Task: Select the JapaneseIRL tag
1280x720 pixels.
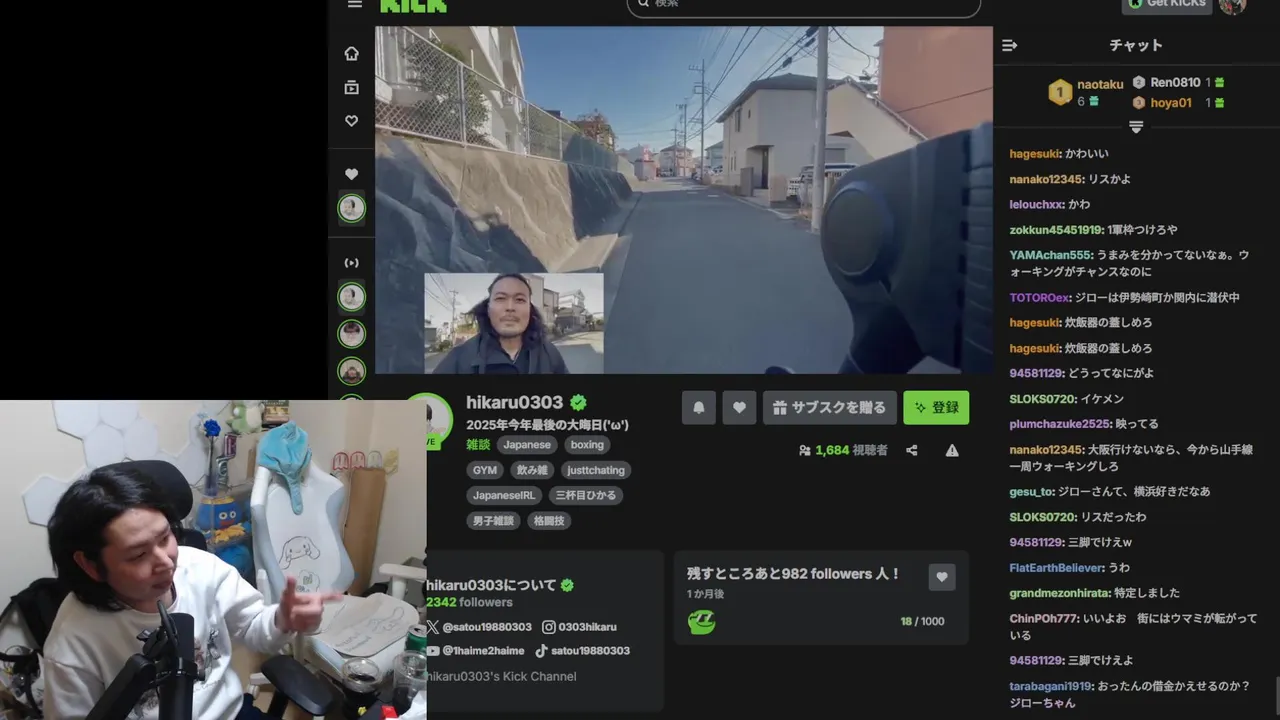Action: click(x=505, y=495)
